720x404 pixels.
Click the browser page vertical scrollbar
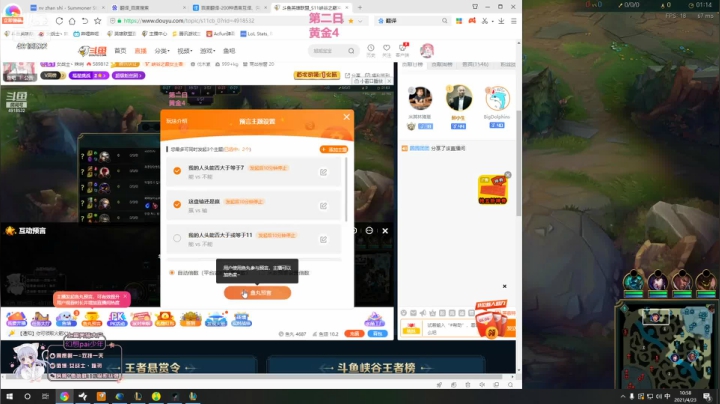click(x=519, y=163)
